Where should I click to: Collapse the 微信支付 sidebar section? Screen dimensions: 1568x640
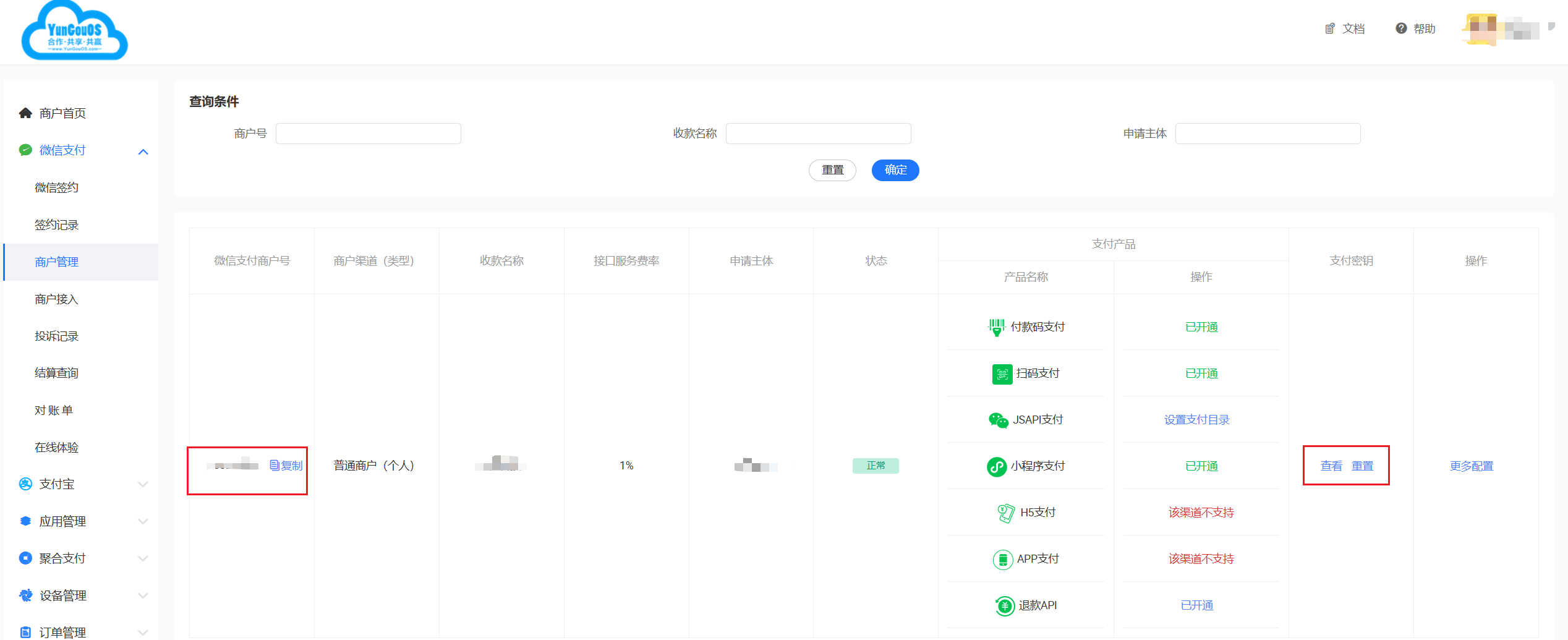point(143,151)
